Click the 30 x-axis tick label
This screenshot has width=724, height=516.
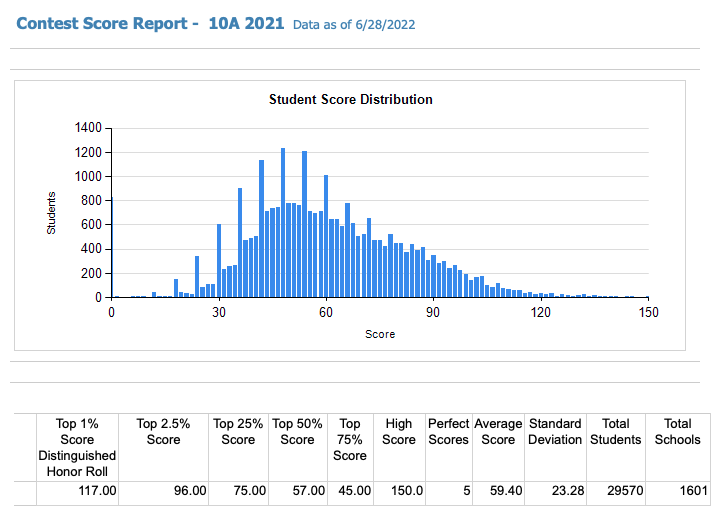(219, 312)
